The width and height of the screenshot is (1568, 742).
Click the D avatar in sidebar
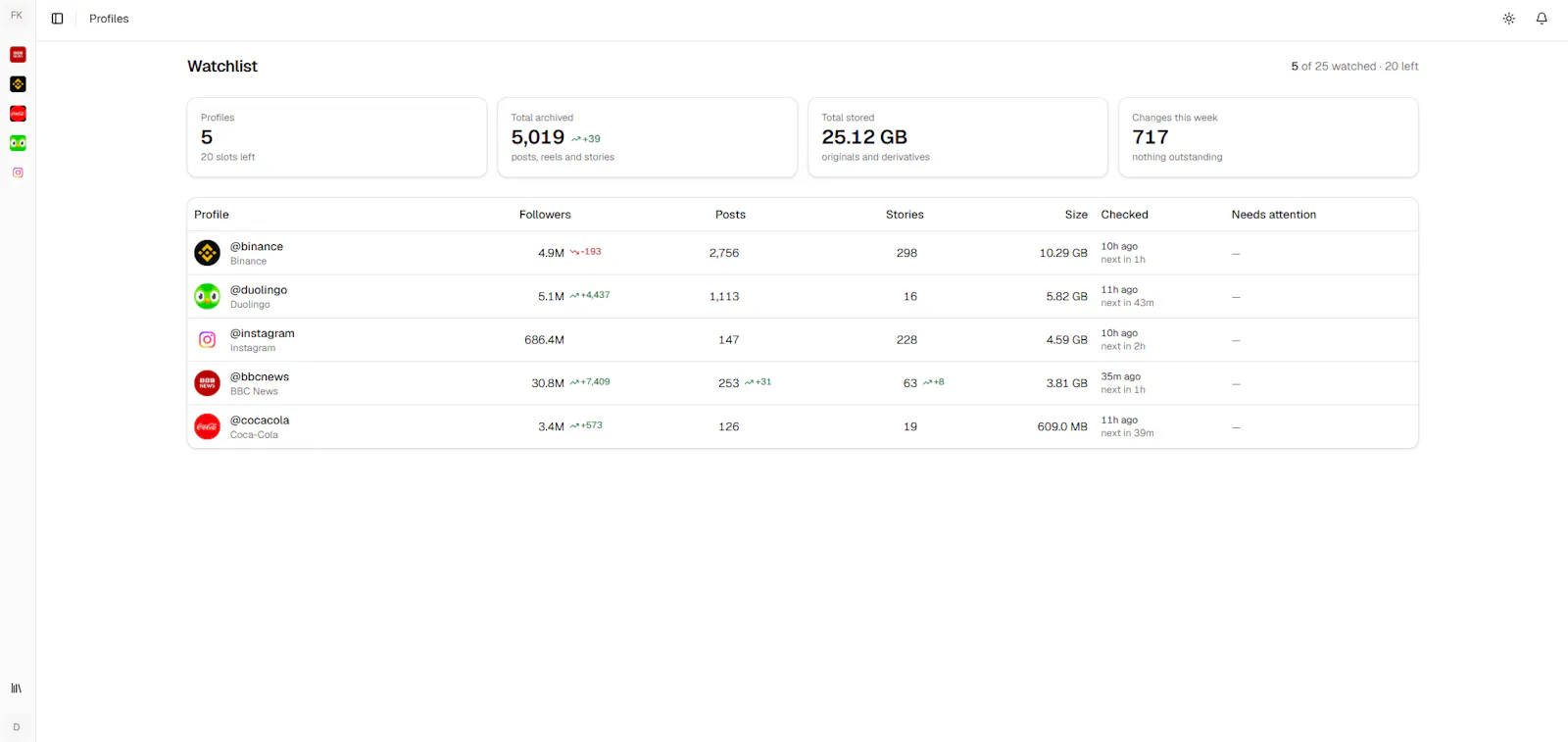[x=17, y=727]
